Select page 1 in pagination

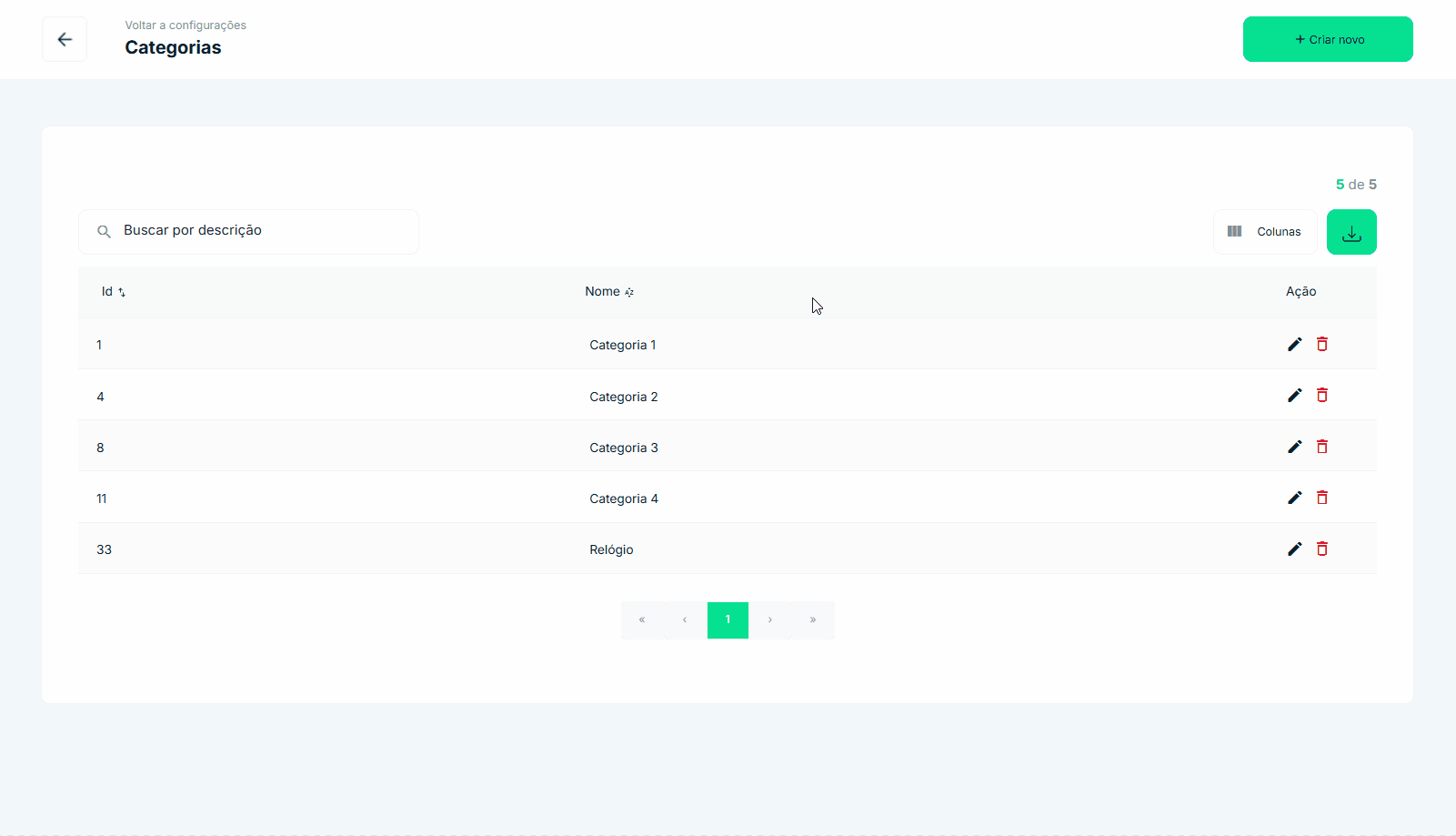coord(728,620)
